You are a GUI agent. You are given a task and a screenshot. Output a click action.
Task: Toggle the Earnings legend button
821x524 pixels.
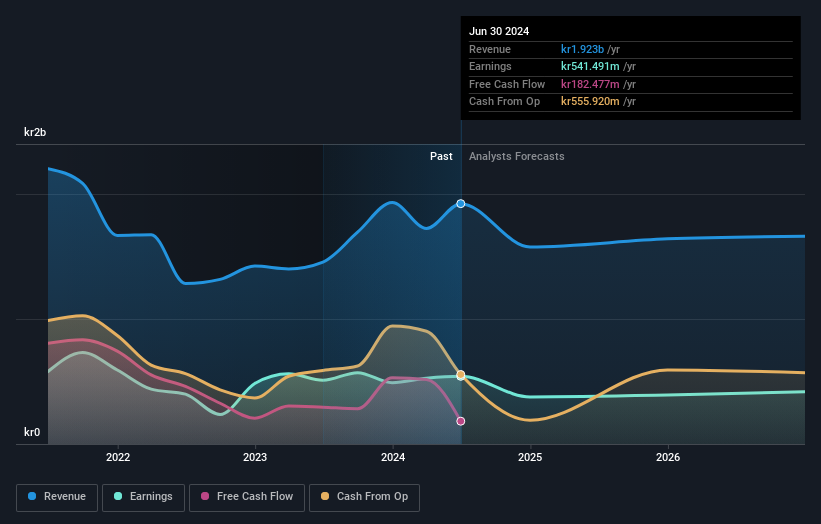[x=143, y=497]
